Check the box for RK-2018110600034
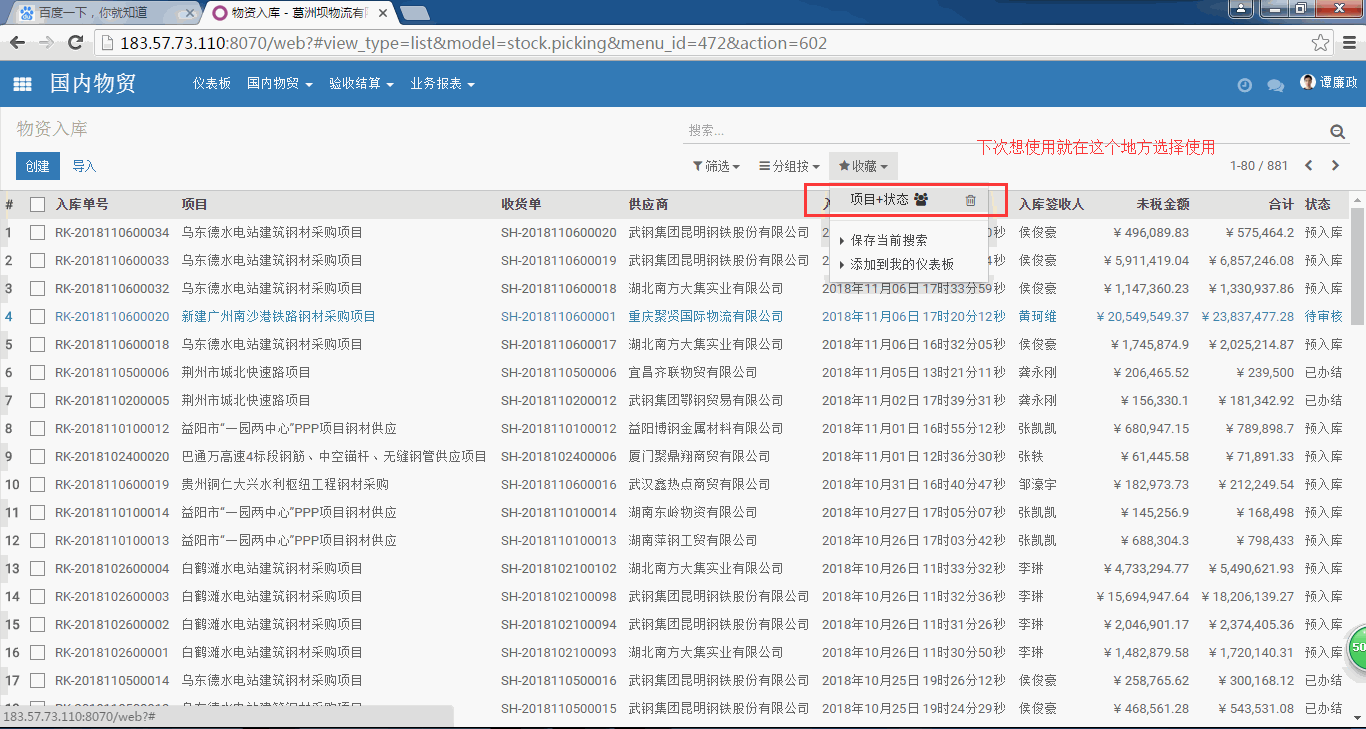This screenshot has width=1366, height=729. tap(38, 232)
